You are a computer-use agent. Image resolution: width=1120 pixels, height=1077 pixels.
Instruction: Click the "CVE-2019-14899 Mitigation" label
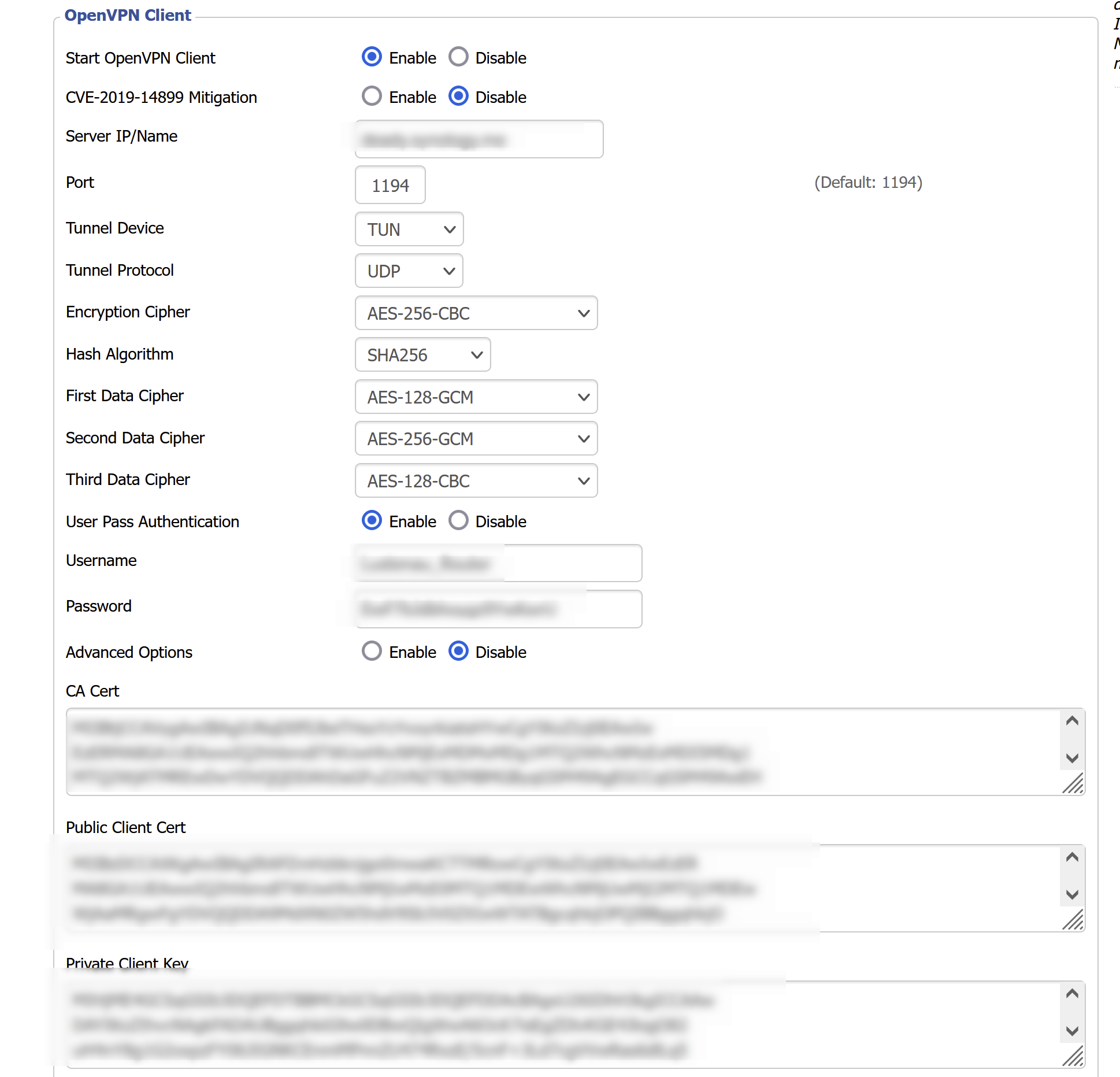[161, 97]
